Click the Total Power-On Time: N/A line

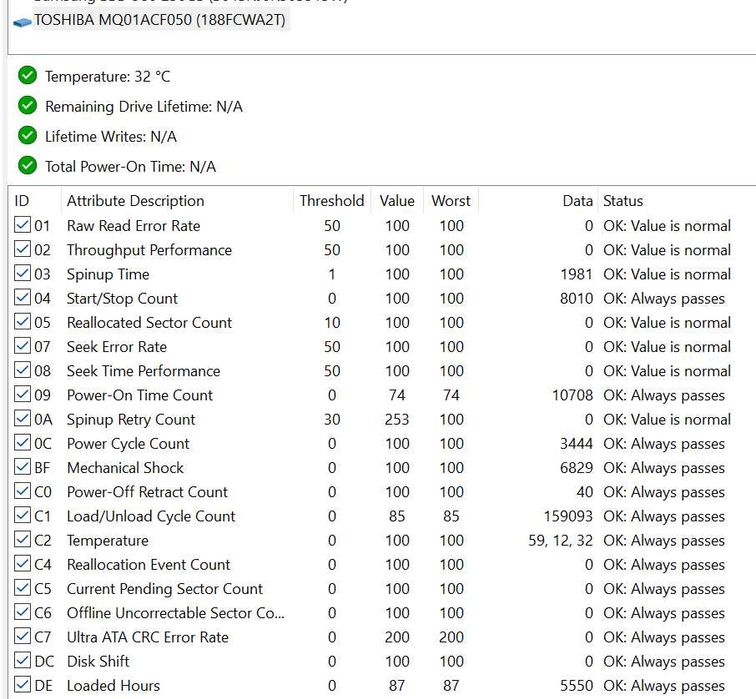pyautogui.click(x=130, y=167)
